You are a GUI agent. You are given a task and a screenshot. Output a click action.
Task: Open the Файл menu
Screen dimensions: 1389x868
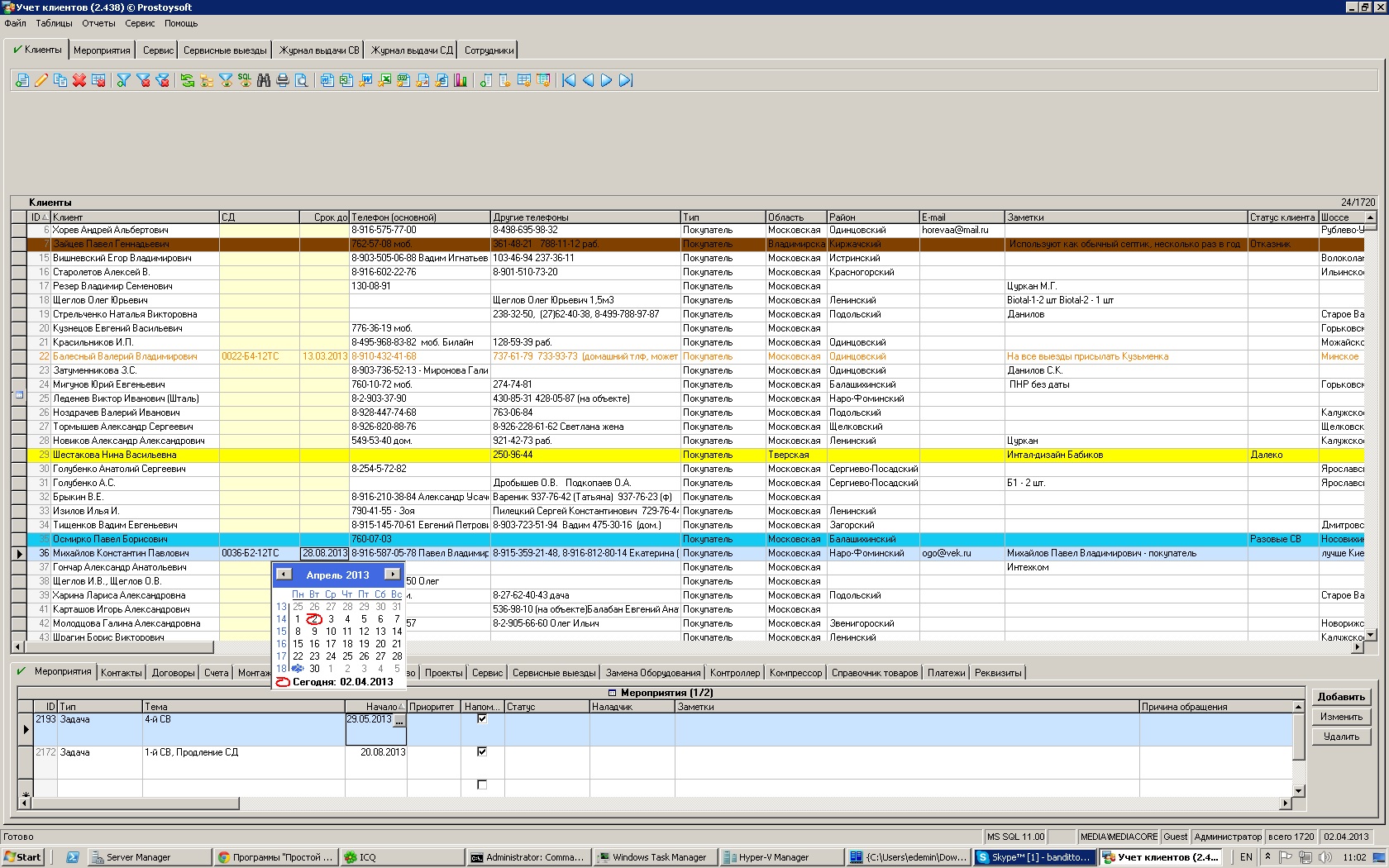click(x=15, y=23)
